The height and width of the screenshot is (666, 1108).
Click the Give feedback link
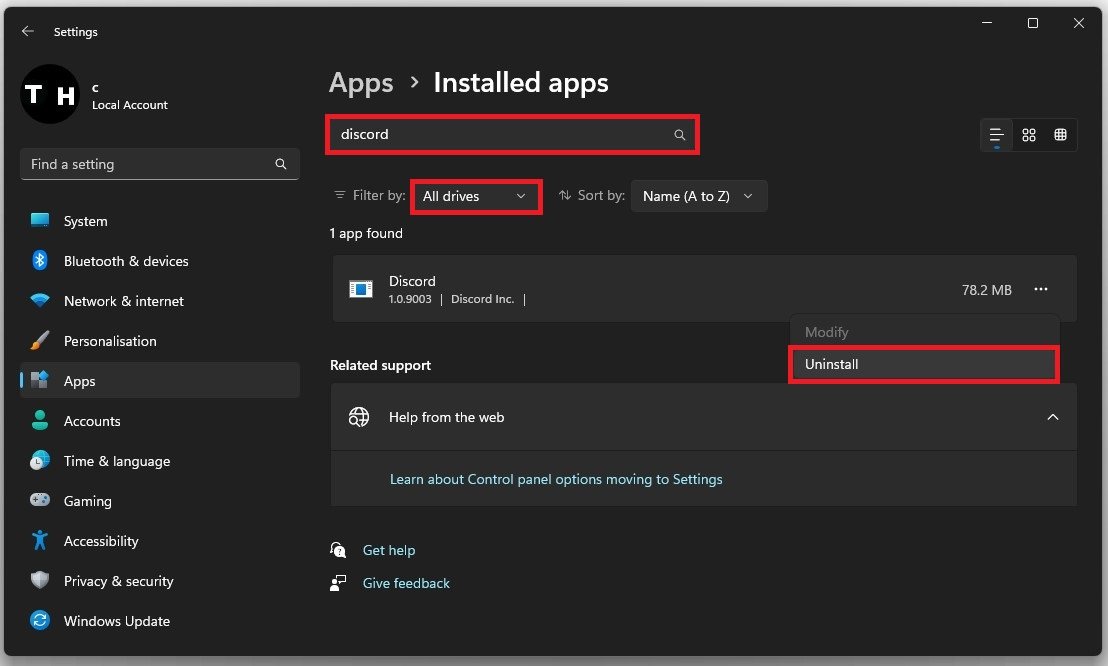tap(406, 583)
